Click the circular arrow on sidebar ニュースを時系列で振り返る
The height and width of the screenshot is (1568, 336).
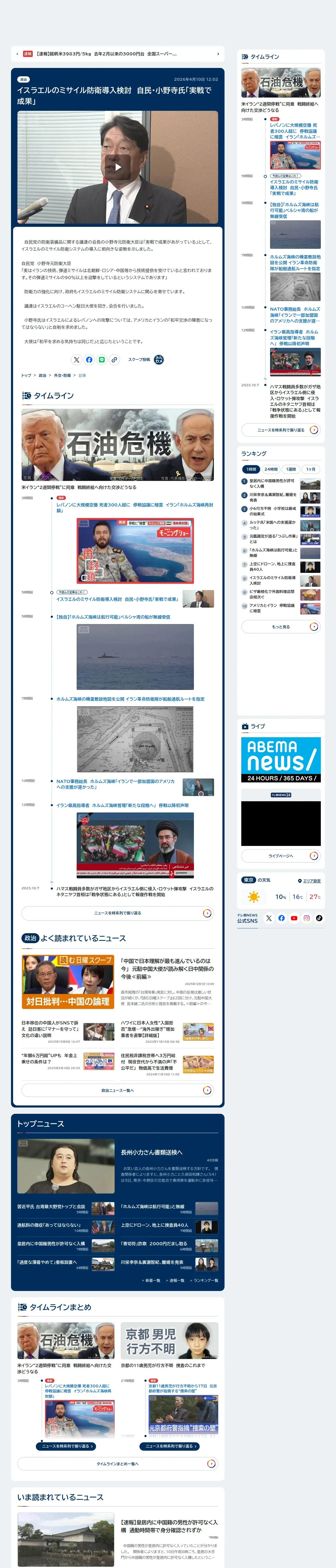point(314,430)
